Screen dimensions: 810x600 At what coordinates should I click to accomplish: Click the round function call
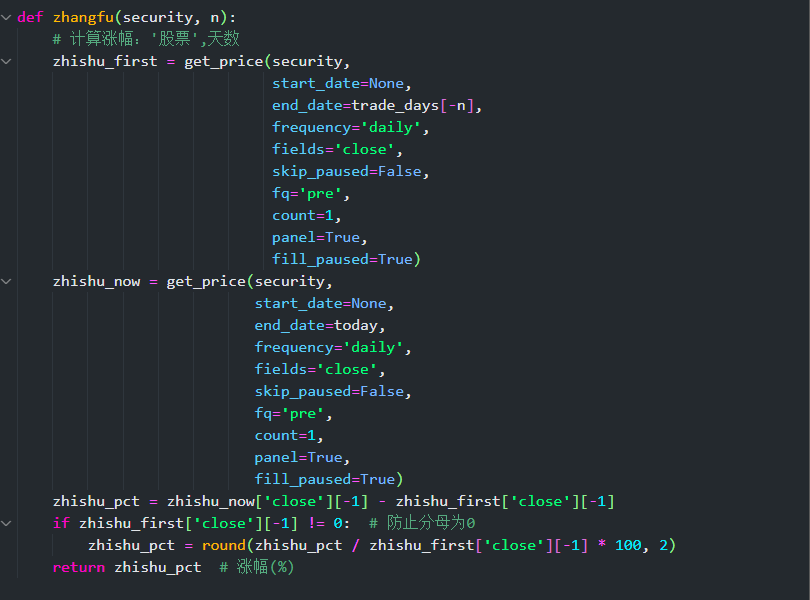pos(224,546)
